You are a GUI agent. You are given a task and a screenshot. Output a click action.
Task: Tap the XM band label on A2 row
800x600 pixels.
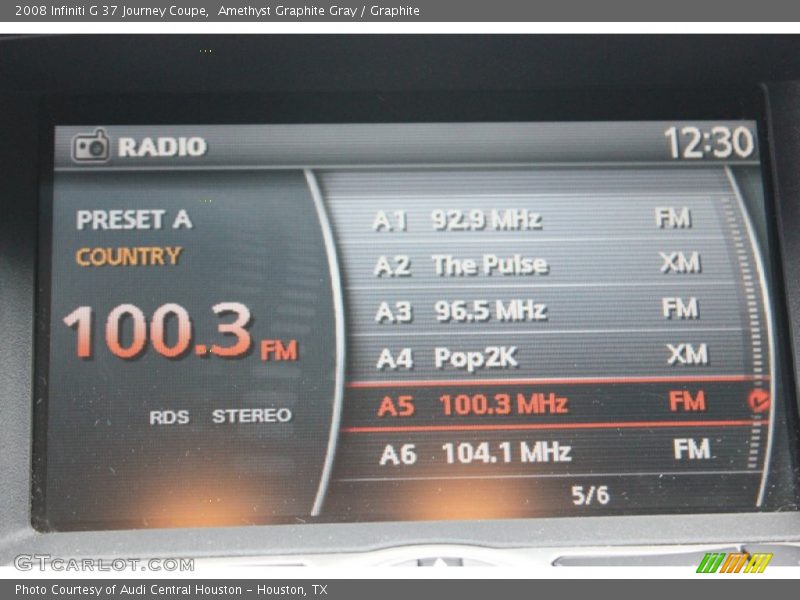[680, 263]
